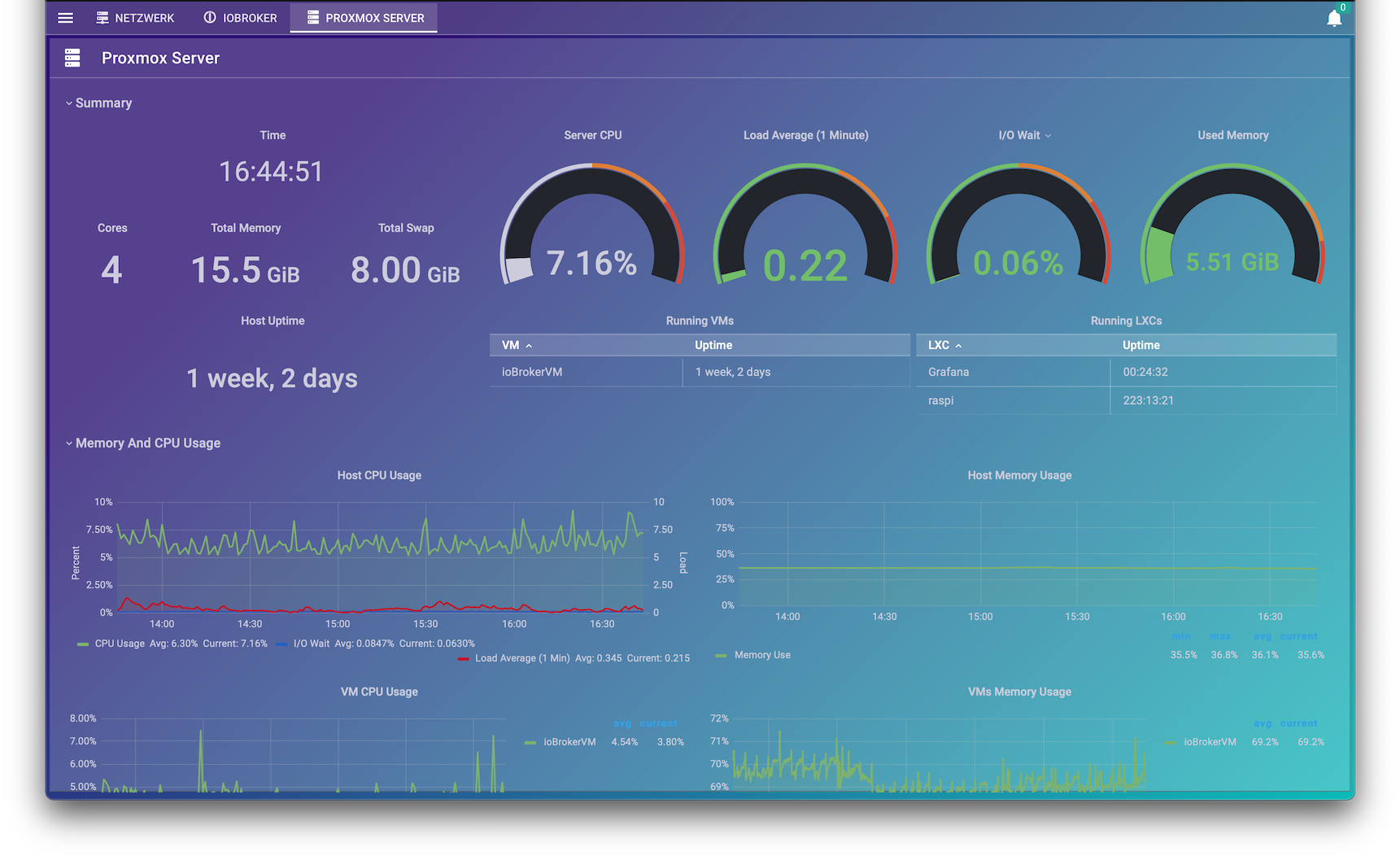This screenshot has width=1400, height=860.
Task: Toggle the ioBrokerVM series in the VM CPU Usage legend
Action: tap(569, 742)
